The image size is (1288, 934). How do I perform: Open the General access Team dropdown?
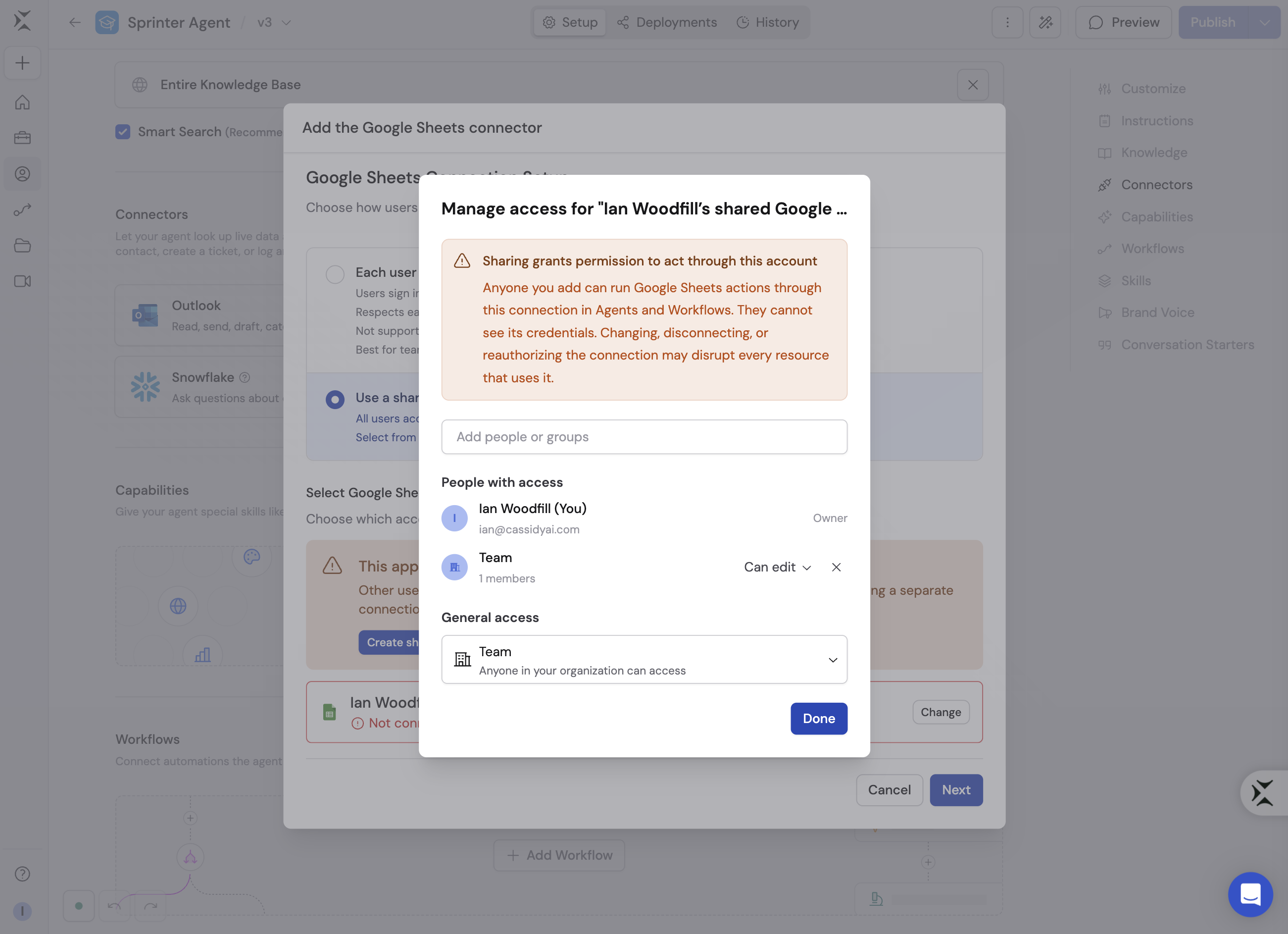(644, 659)
